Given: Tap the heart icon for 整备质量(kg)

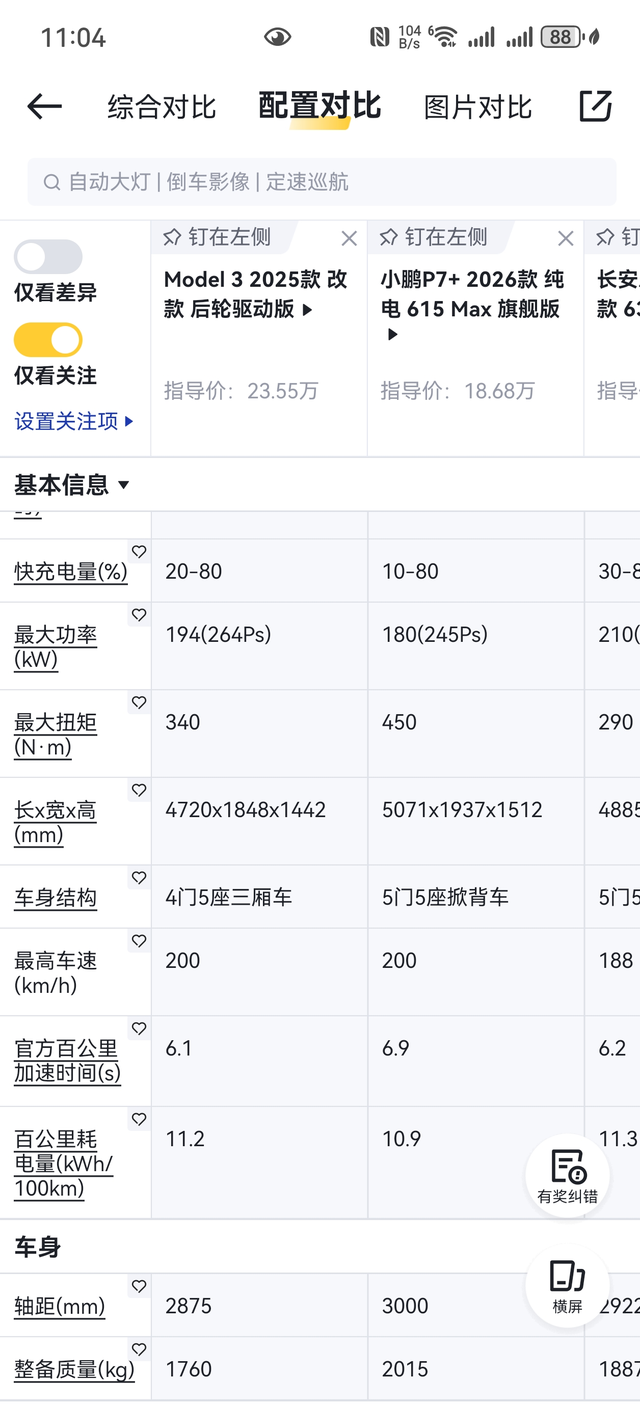Looking at the screenshot, I should click(139, 1350).
